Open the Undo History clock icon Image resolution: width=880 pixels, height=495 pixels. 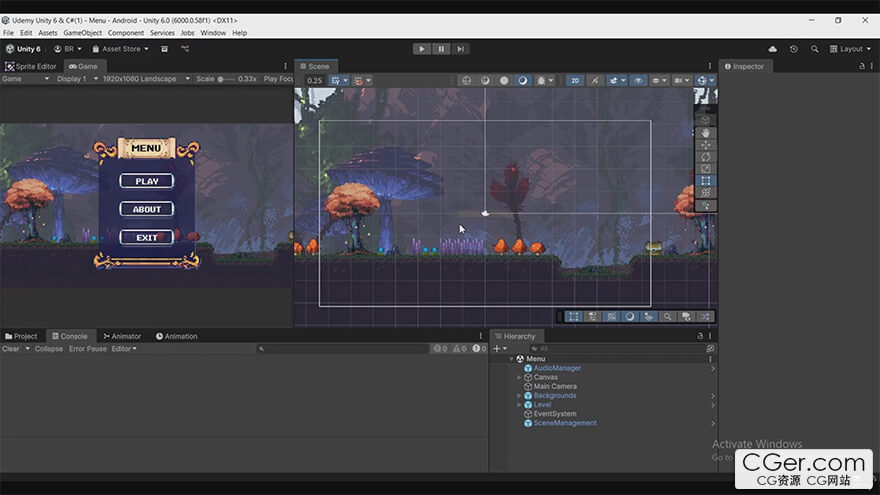[x=794, y=49]
